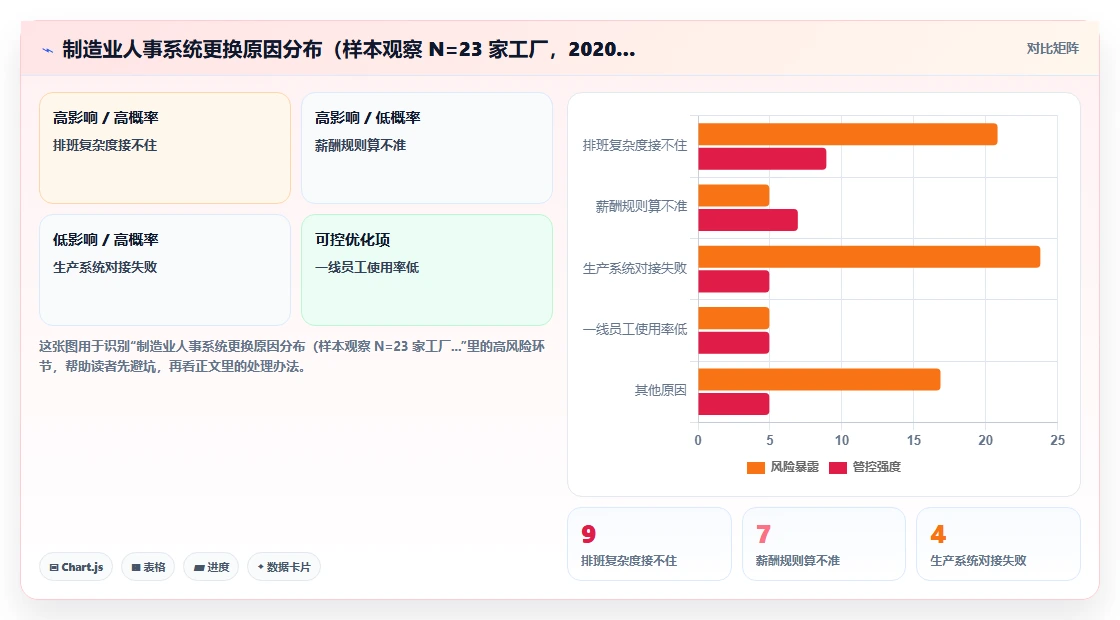Open the 可控优化项 quadrant card
The height and width of the screenshot is (620, 1120).
point(426,270)
